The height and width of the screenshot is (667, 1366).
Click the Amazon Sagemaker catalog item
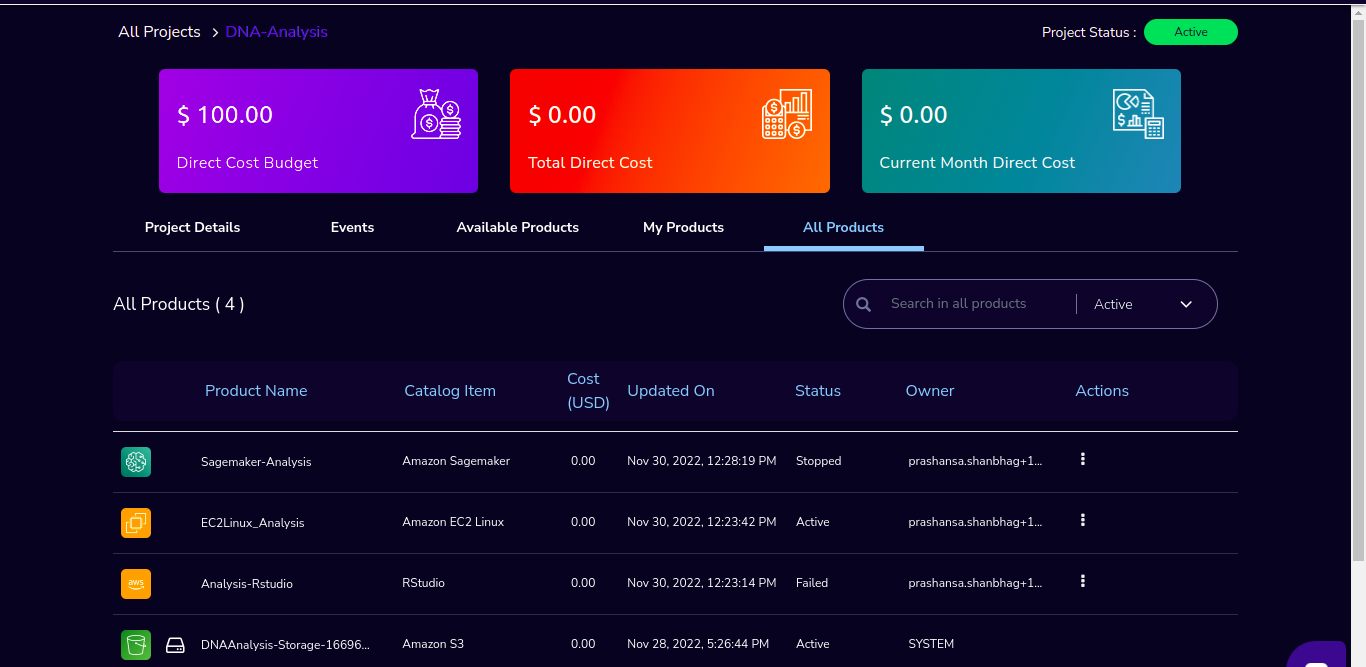pos(456,461)
